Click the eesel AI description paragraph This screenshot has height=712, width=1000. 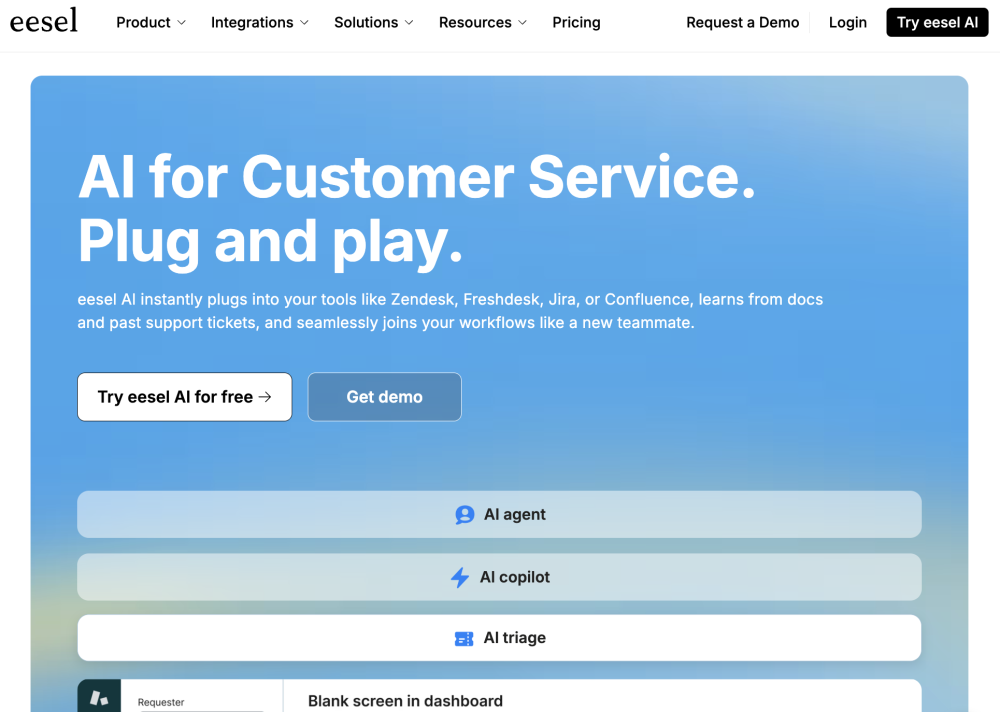(x=450, y=311)
